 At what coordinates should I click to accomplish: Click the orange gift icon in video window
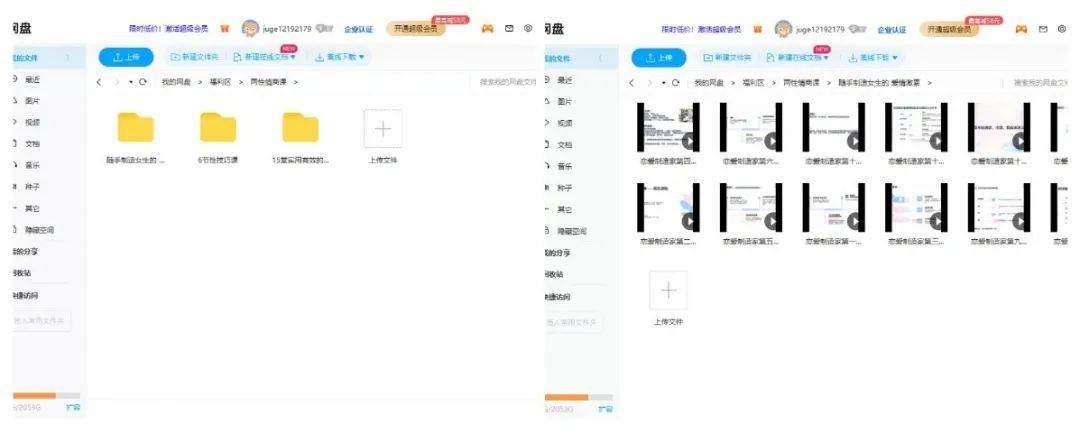click(x=758, y=30)
